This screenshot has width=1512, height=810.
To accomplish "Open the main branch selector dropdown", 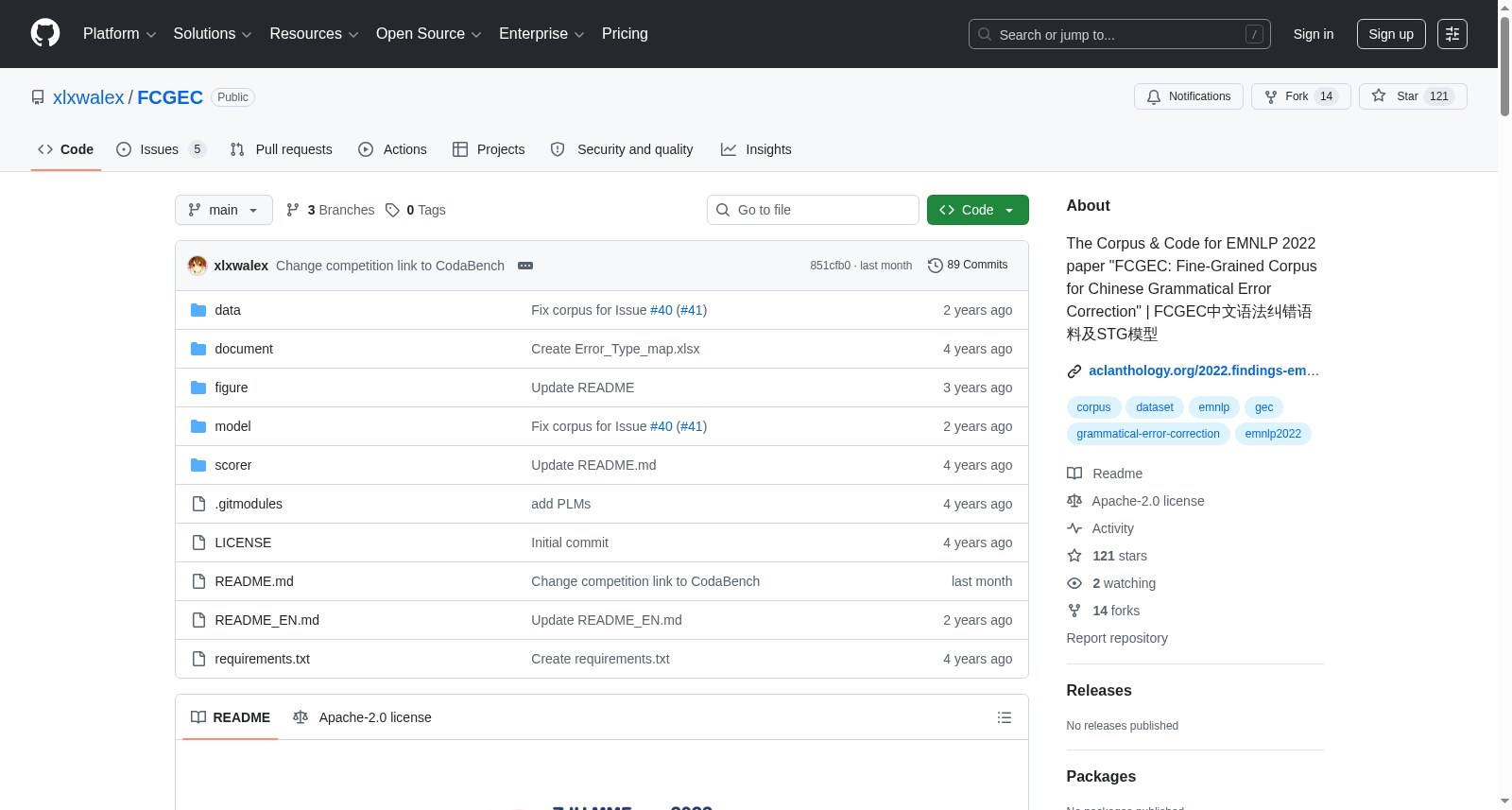I will pos(224,210).
